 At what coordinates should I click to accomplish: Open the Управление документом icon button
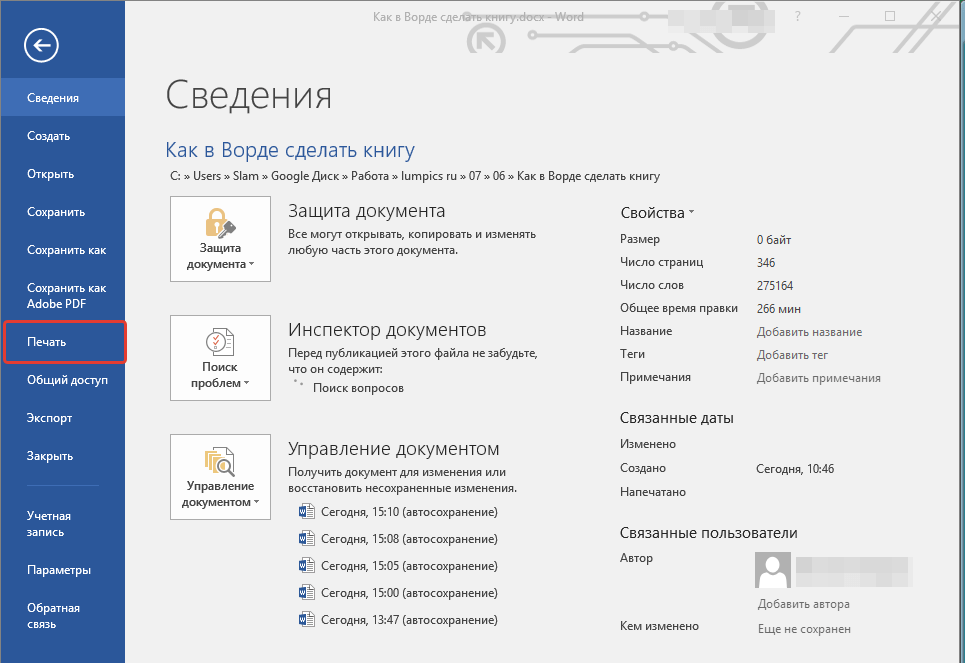220,476
